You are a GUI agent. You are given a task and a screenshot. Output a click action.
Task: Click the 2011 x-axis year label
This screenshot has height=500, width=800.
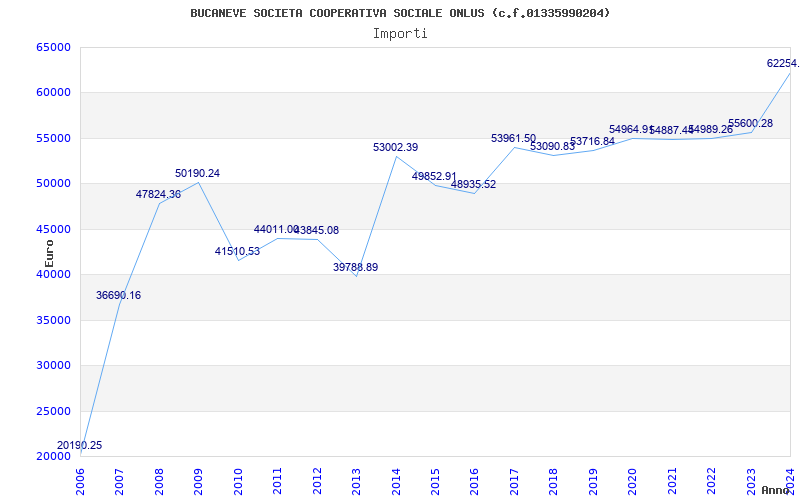[278, 481]
